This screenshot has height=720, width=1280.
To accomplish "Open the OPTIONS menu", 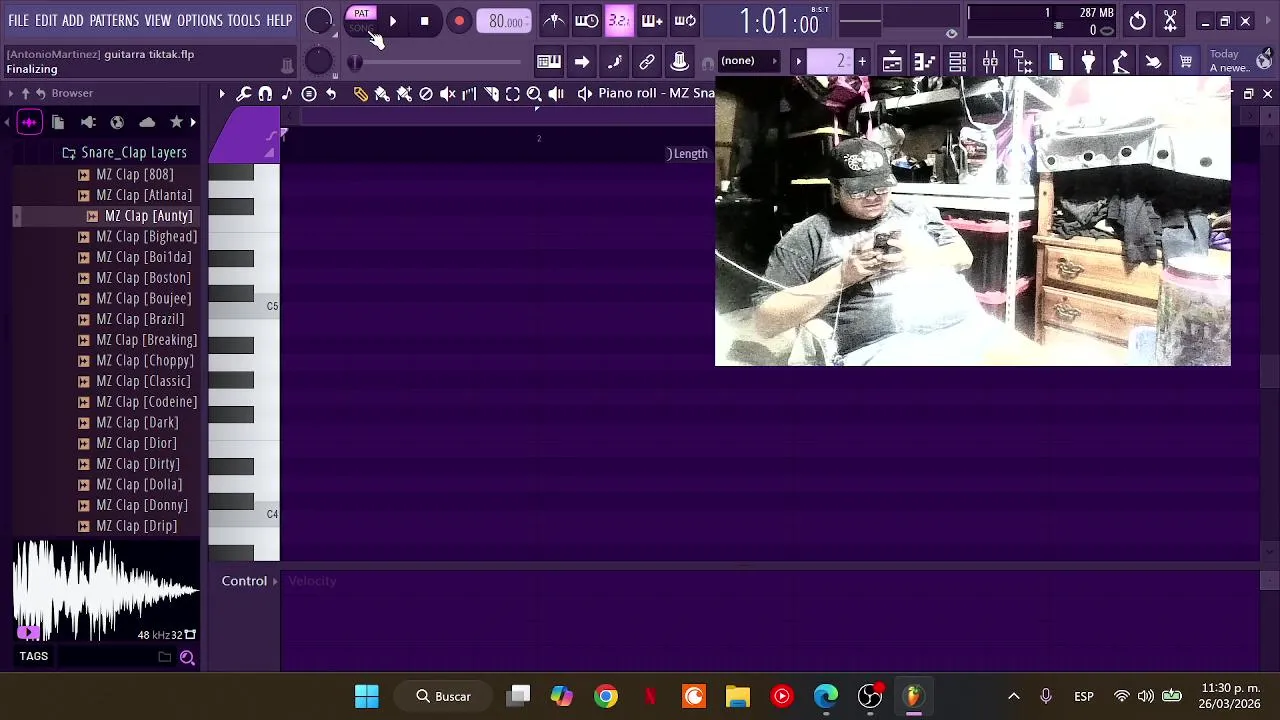I will pyautogui.click(x=200, y=20).
